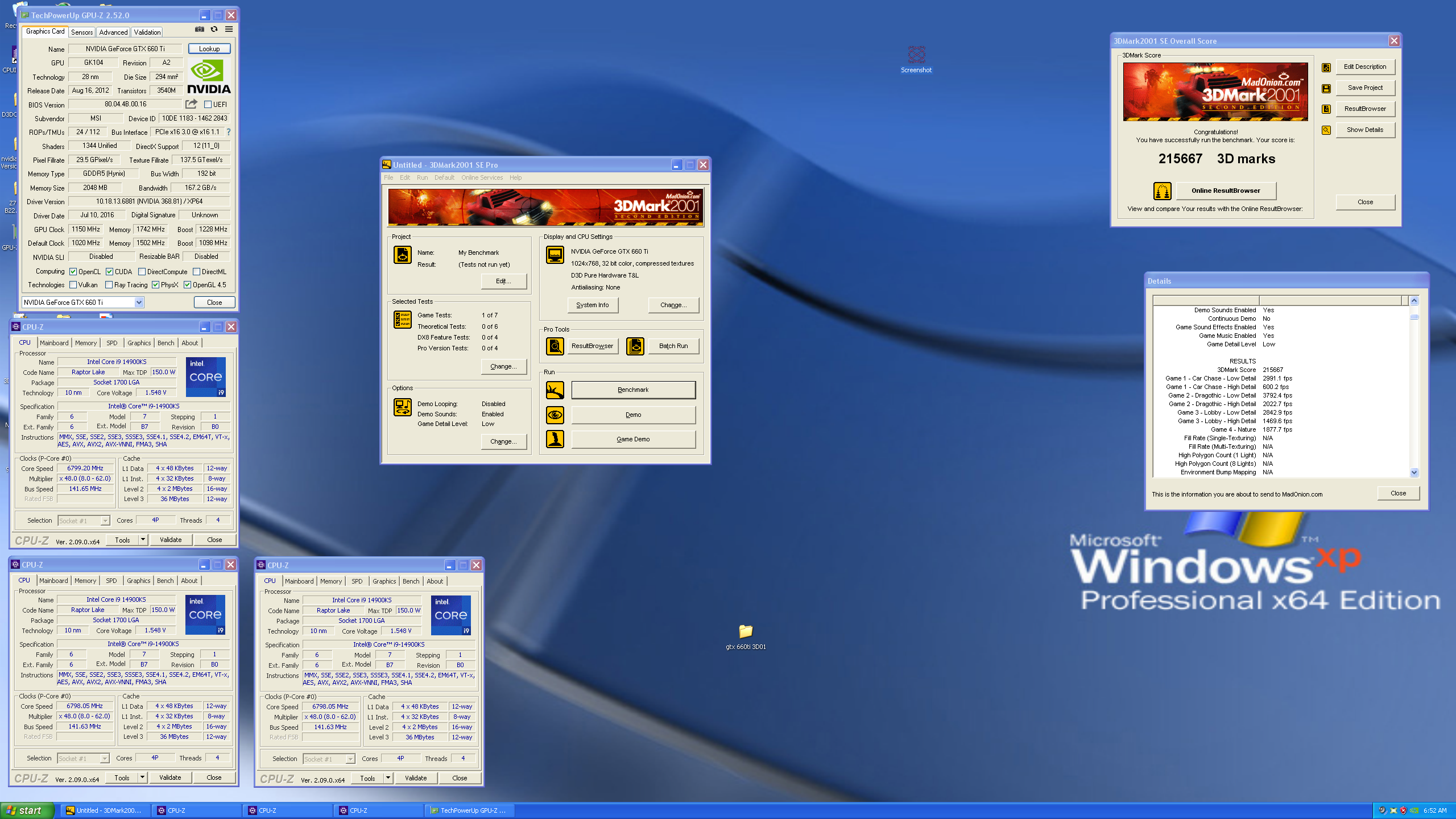
Task: Toggle Vulkan checkbox
Action: [73, 284]
